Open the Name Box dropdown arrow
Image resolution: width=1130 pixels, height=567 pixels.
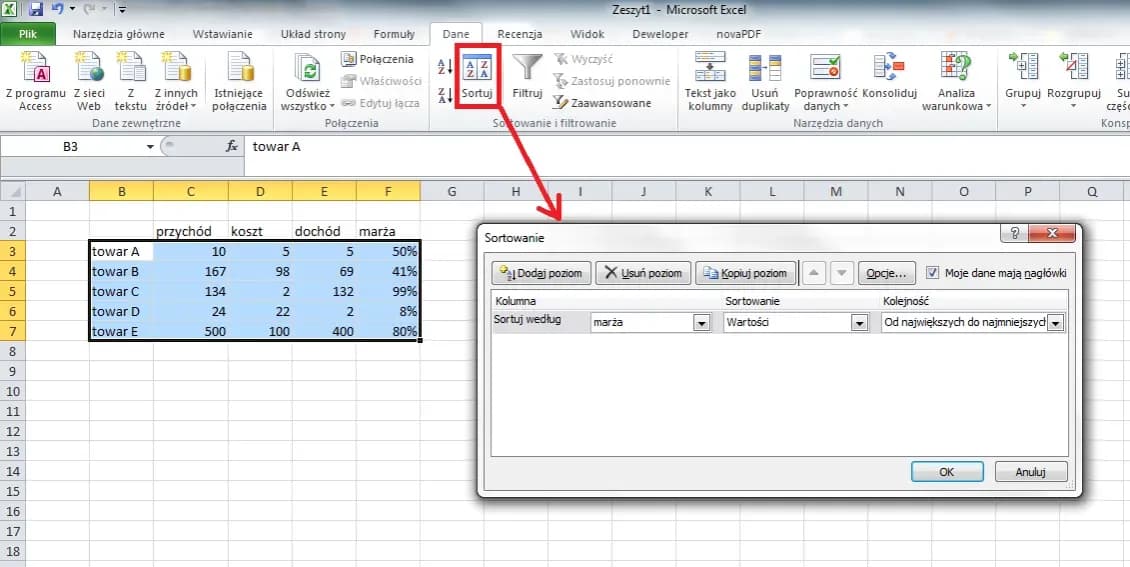click(150, 146)
